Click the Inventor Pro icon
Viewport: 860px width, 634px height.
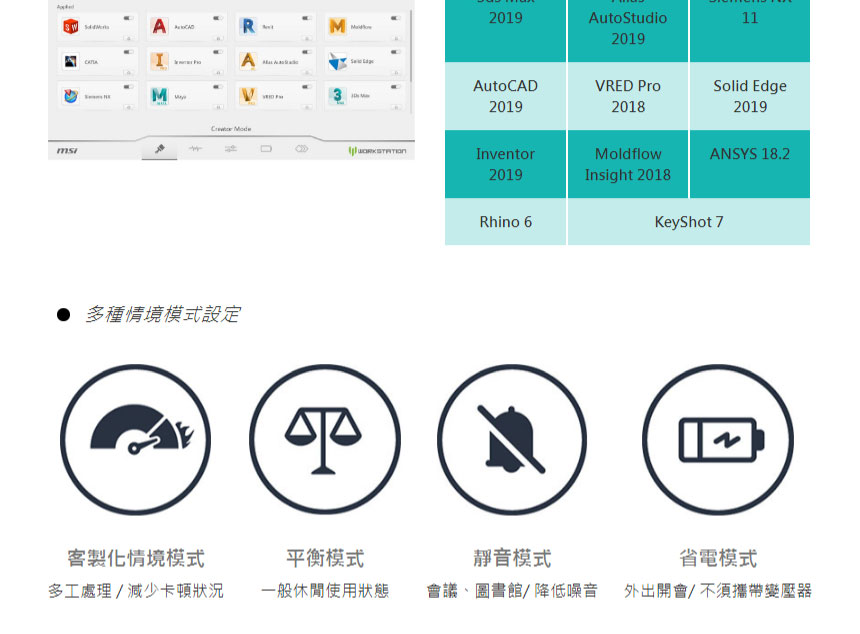159,60
